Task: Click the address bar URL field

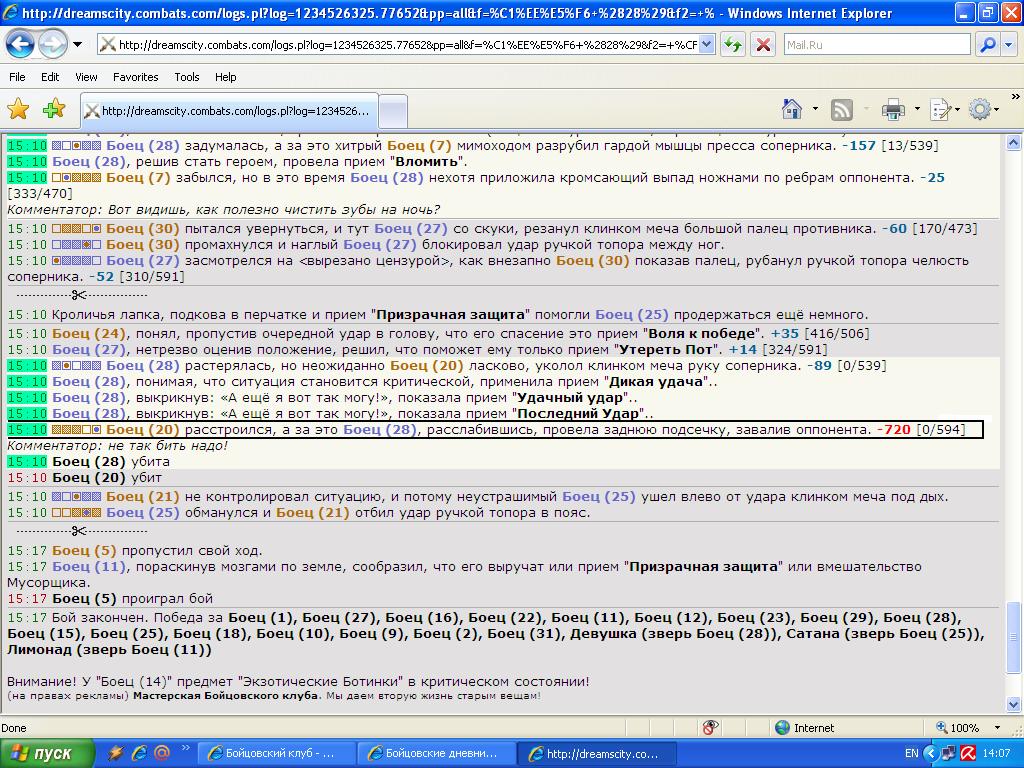Action: 398,44
